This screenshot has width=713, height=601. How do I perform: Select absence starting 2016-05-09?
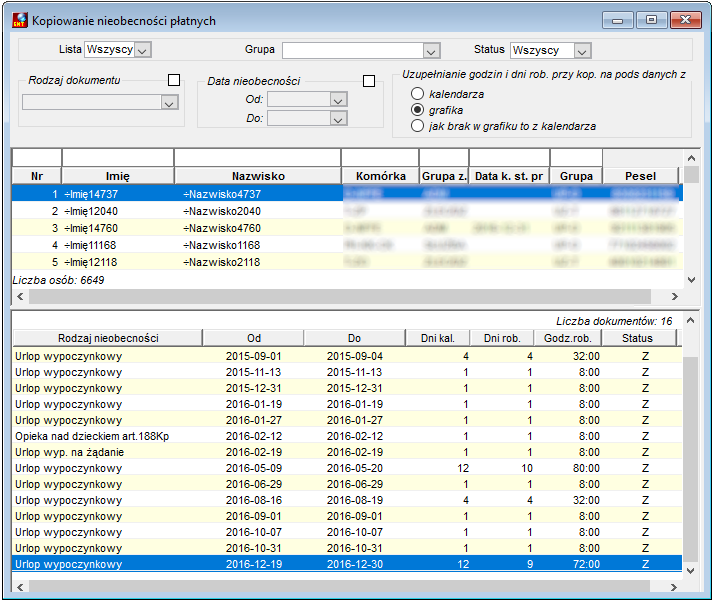point(347,468)
